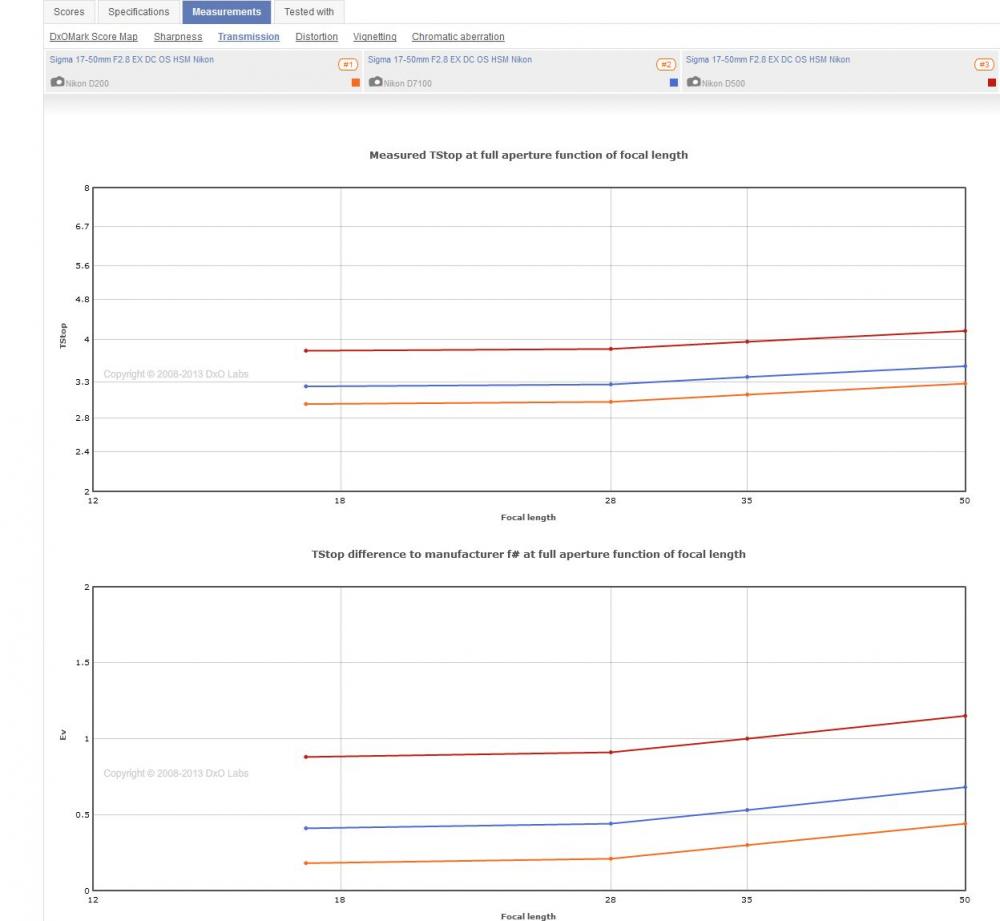
Task: View the Distortion measurements
Action: point(316,37)
